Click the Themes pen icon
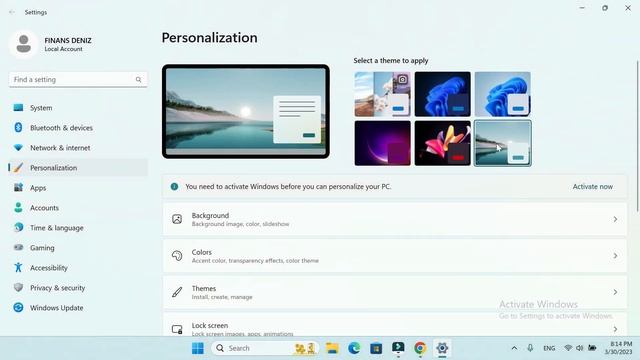Screen dimensions: 640x360 [x=177, y=292]
